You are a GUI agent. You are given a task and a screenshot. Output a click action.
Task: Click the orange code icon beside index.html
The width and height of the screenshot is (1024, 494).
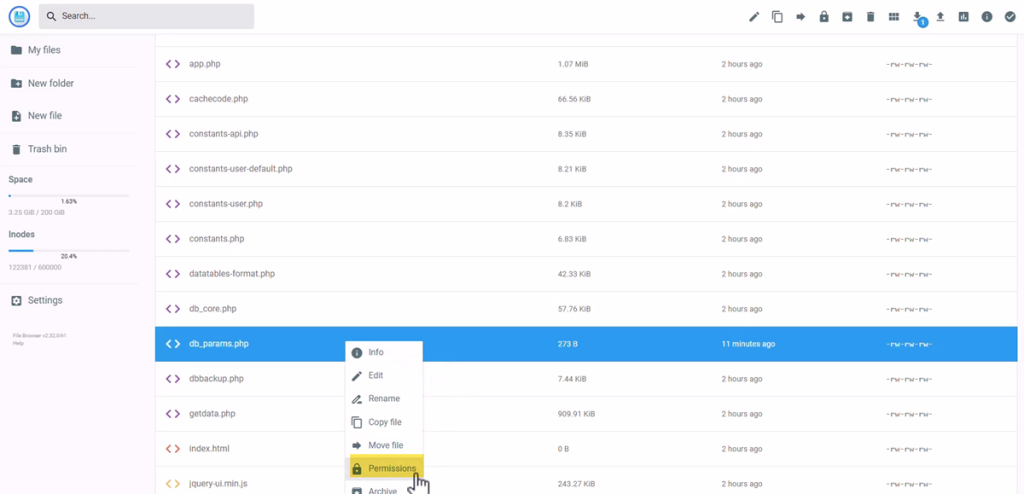(172, 448)
